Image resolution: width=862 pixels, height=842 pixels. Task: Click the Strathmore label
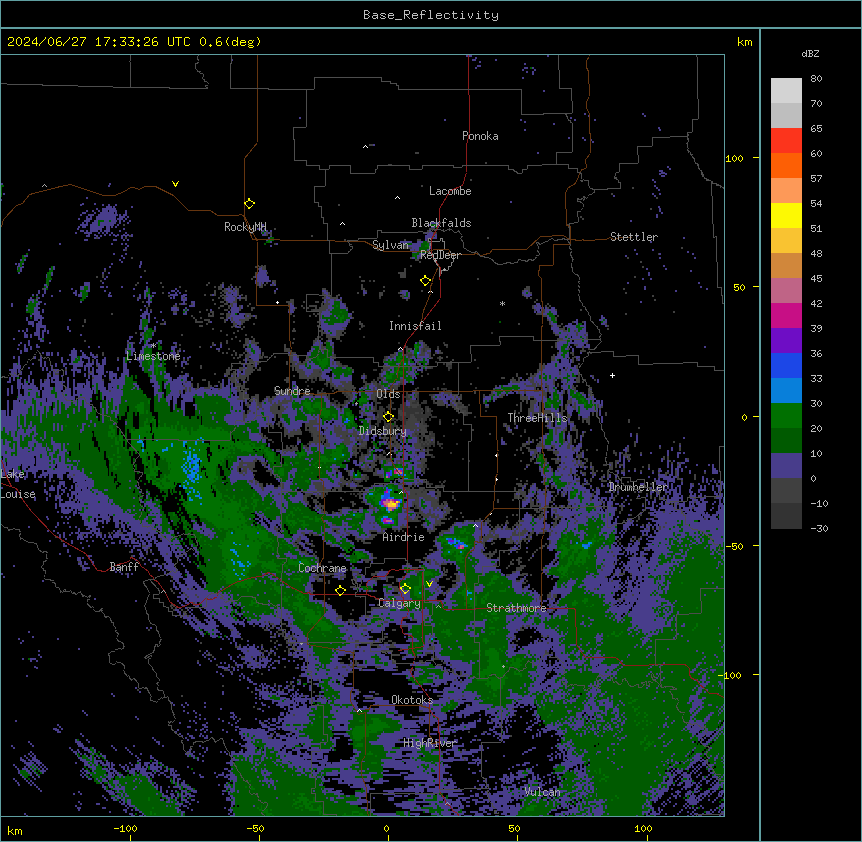pos(516,608)
